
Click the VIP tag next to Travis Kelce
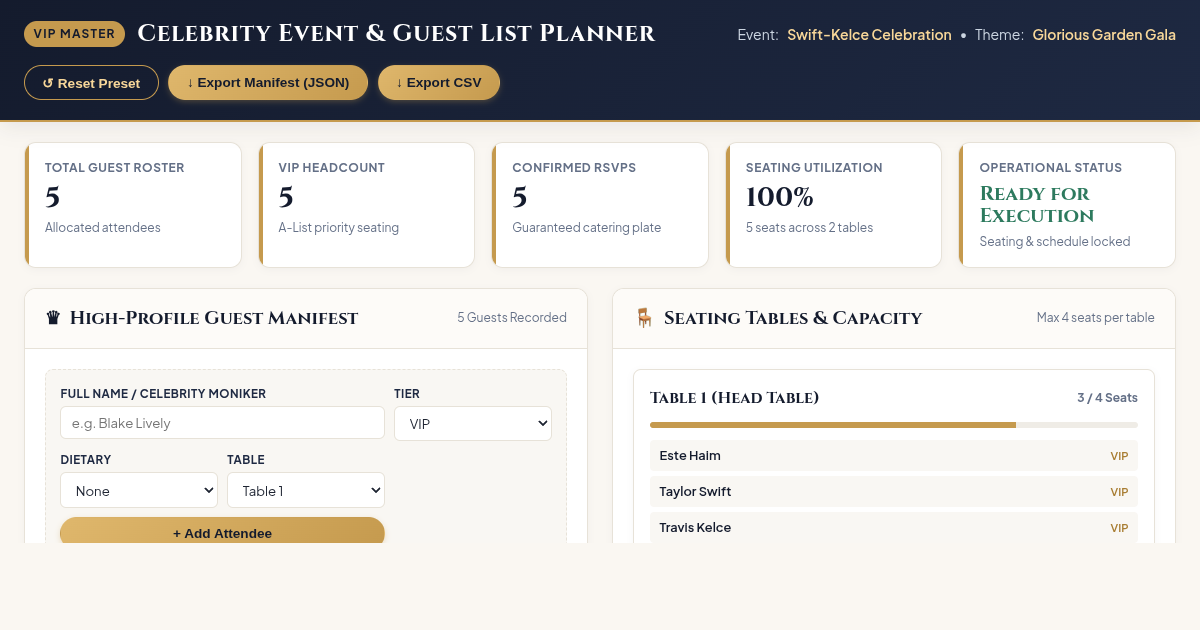1119,528
